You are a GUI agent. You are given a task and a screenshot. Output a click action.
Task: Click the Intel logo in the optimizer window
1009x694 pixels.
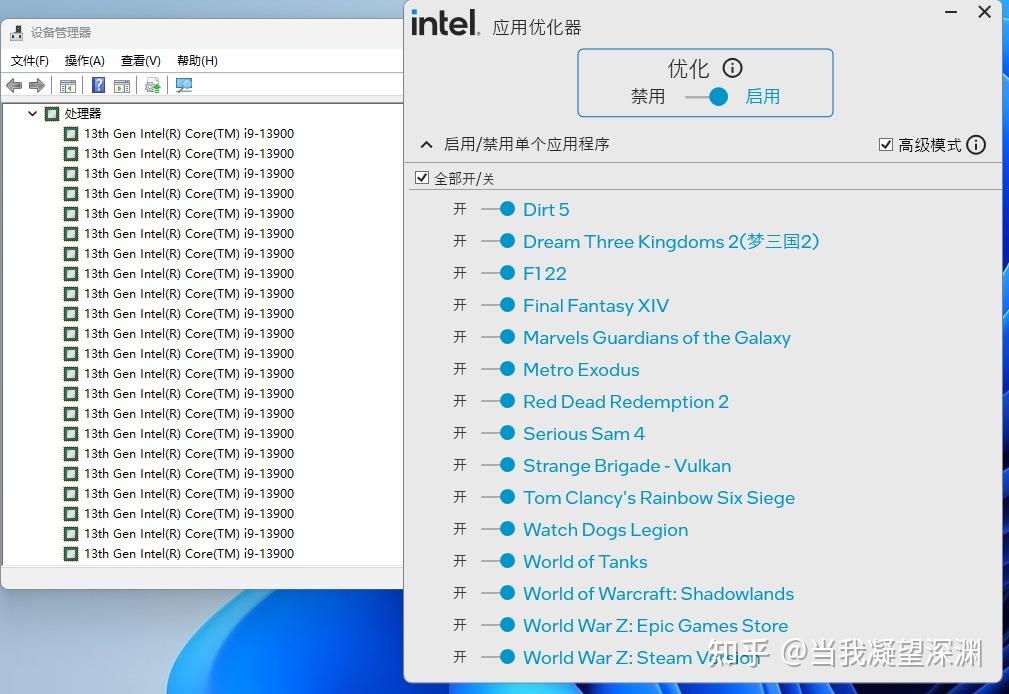click(x=443, y=25)
